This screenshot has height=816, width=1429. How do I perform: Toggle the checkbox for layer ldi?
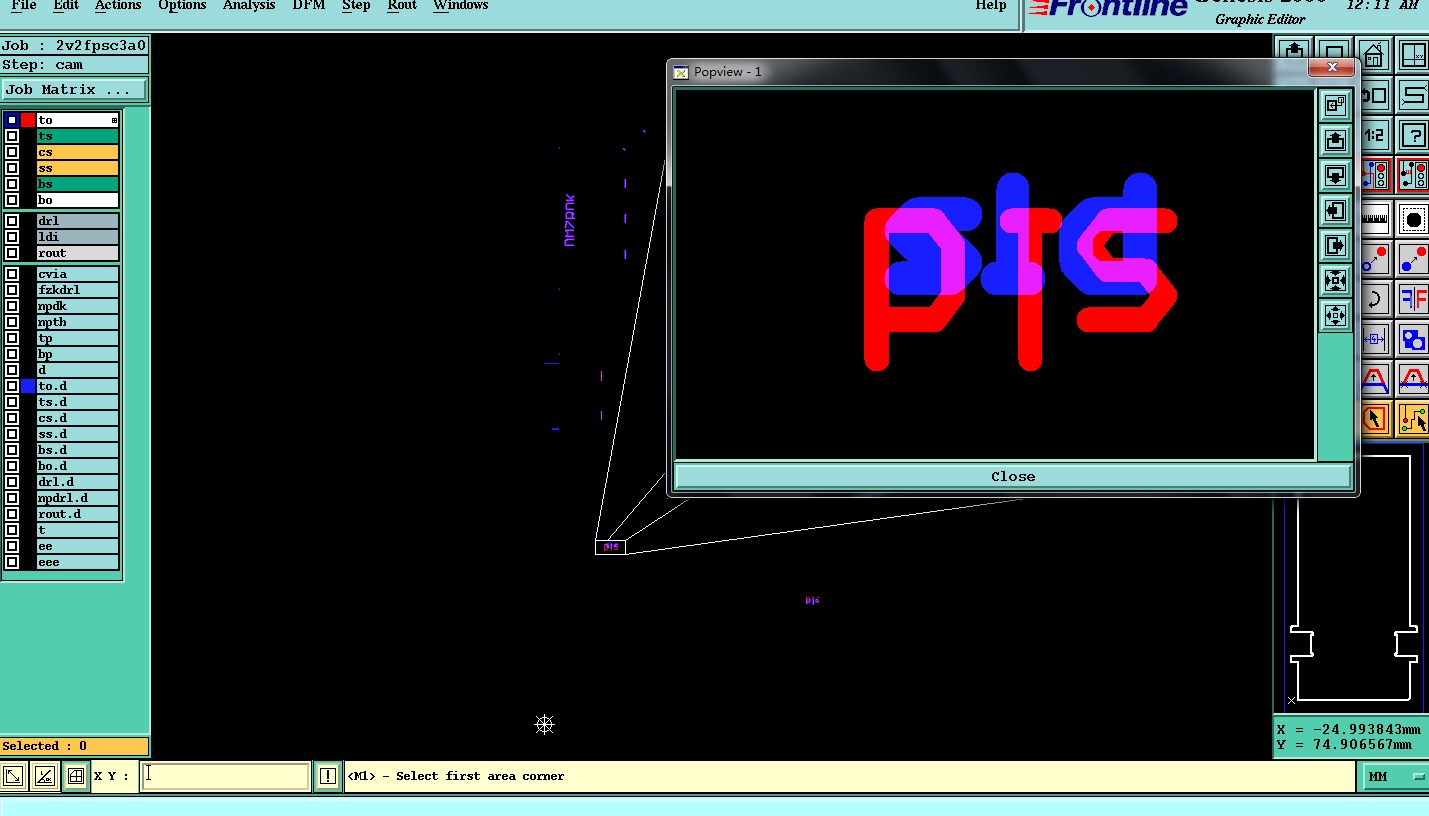tap(12, 237)
